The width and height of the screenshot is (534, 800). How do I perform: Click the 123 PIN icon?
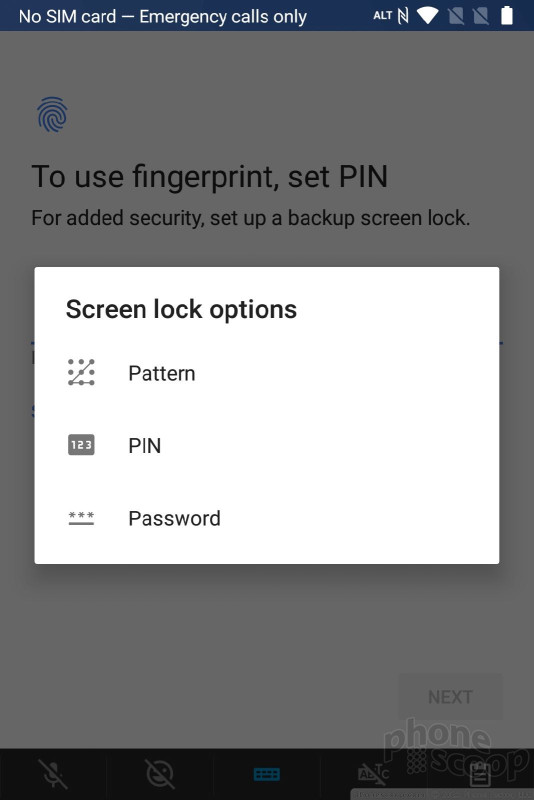tap(81, 445)
